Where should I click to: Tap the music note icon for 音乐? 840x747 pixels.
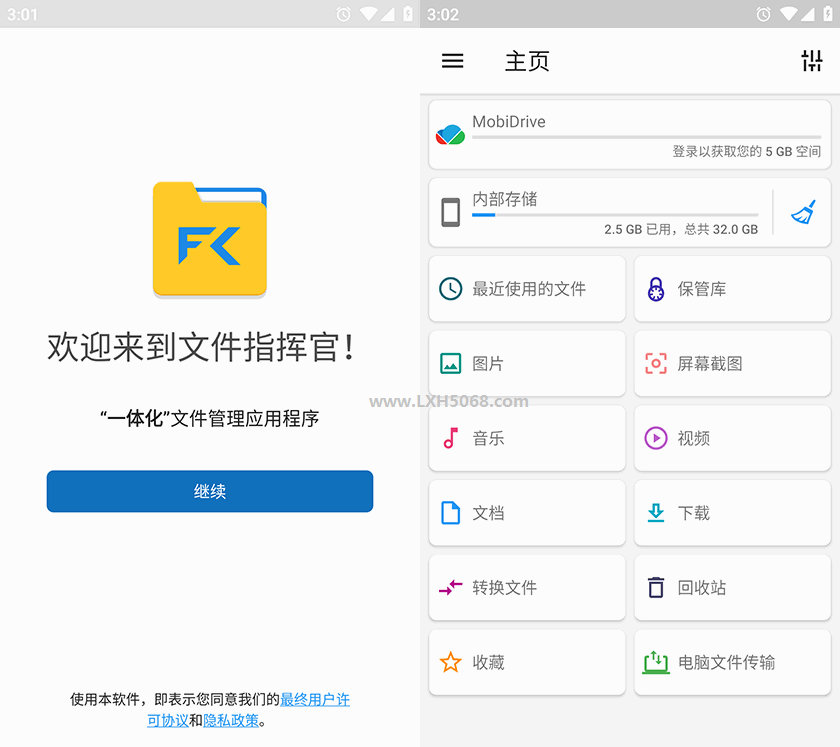coord(451,438)
